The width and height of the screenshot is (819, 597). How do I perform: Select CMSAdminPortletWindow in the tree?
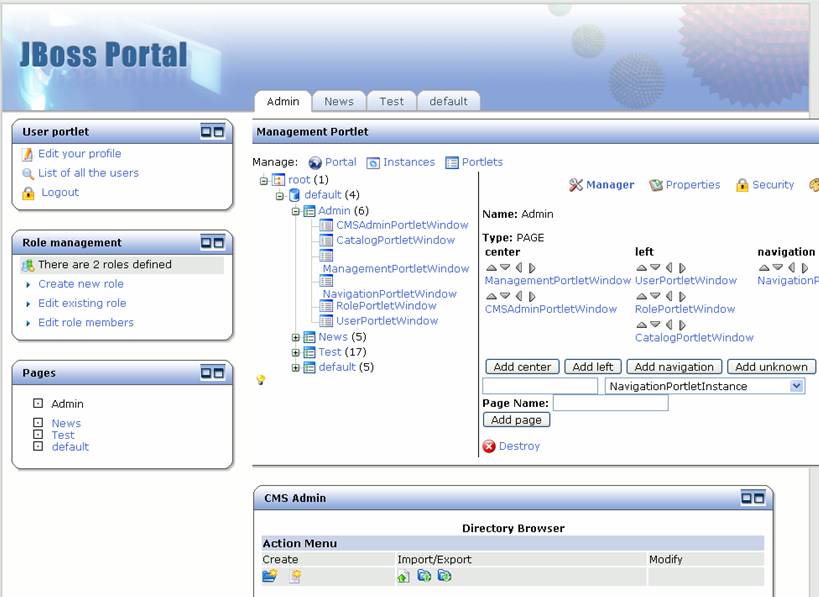(402, 225)
